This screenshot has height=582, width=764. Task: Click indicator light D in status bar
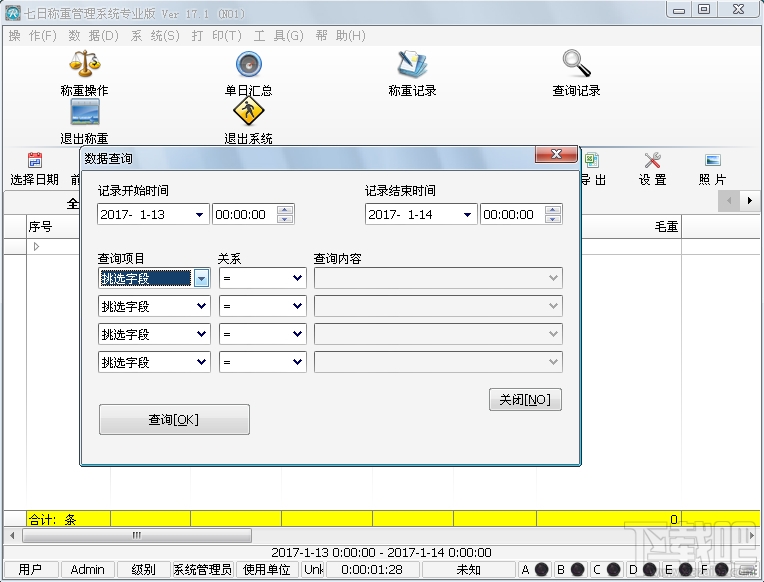(x=649, y=569)
